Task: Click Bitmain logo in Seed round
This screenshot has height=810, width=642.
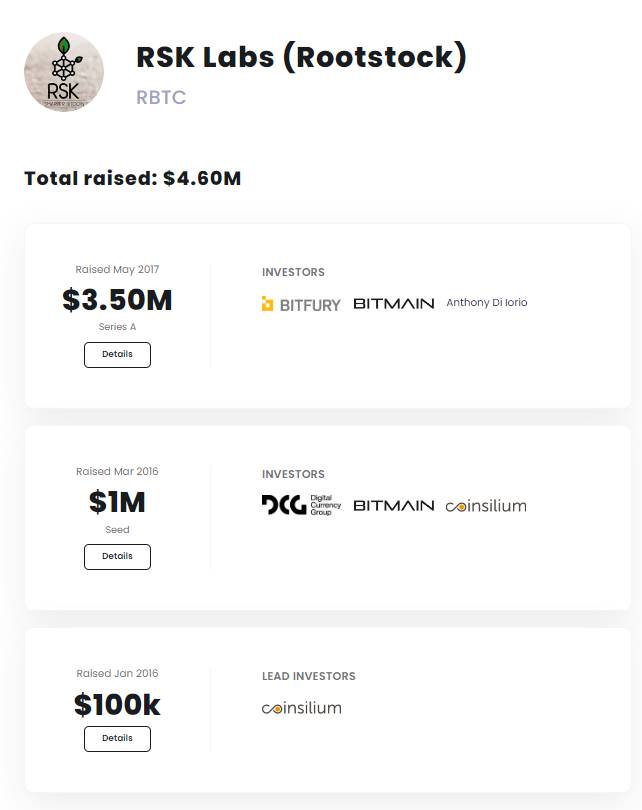Action: tap(394, 505)
